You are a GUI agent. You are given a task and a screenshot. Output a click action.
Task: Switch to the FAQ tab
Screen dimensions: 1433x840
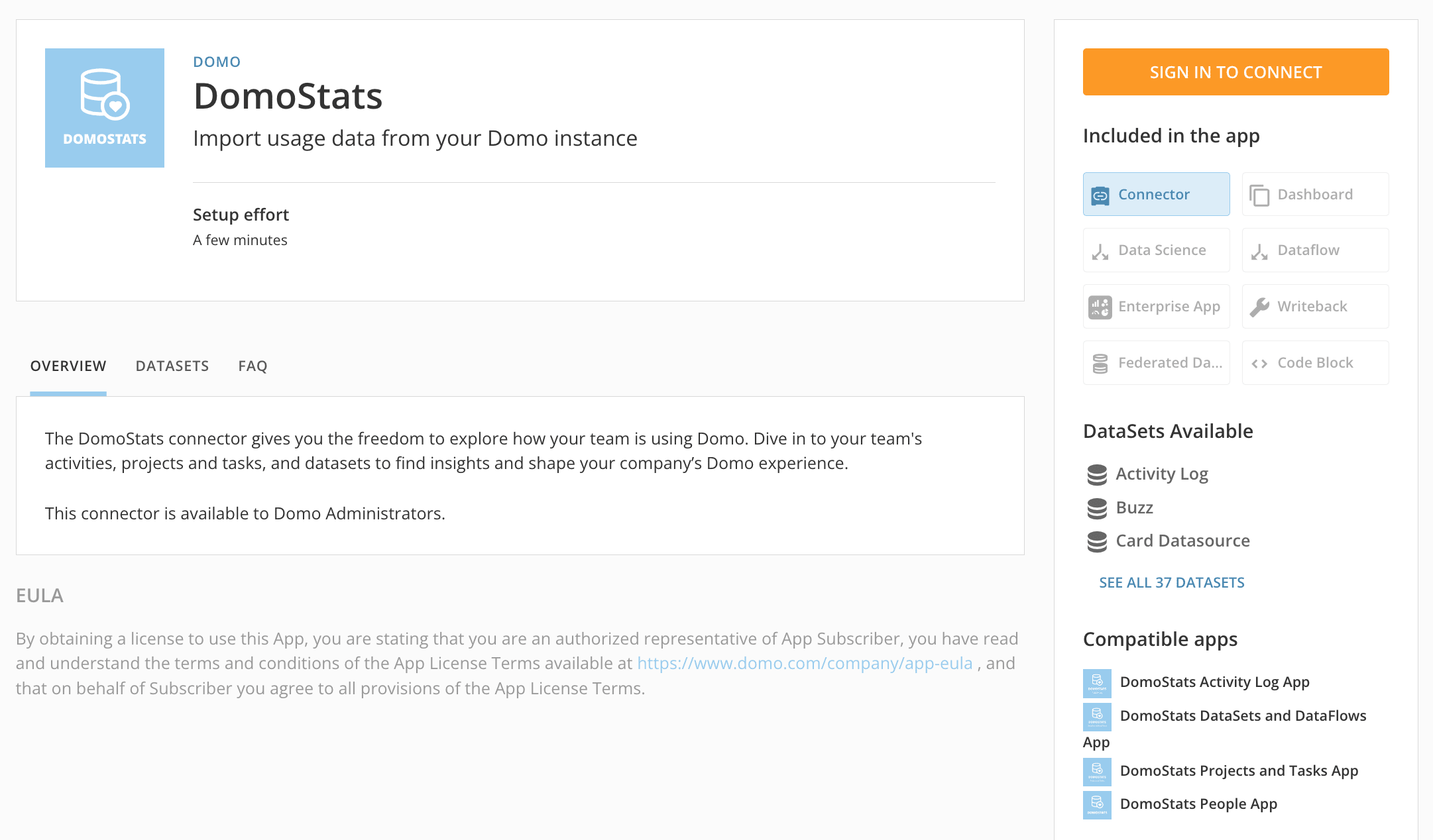point(253,366)
